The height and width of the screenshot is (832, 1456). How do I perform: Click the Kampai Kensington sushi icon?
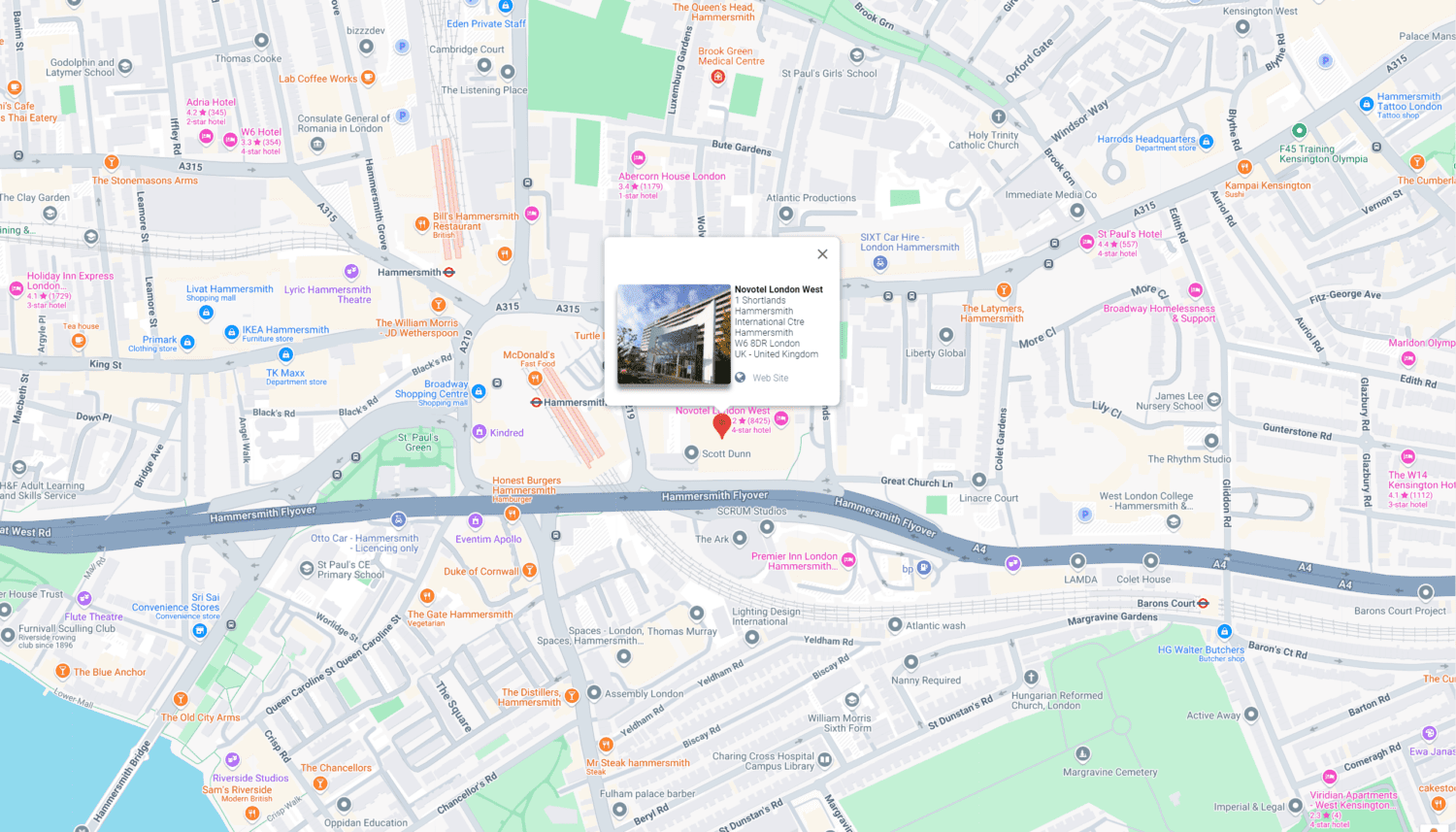(1245, 169)
